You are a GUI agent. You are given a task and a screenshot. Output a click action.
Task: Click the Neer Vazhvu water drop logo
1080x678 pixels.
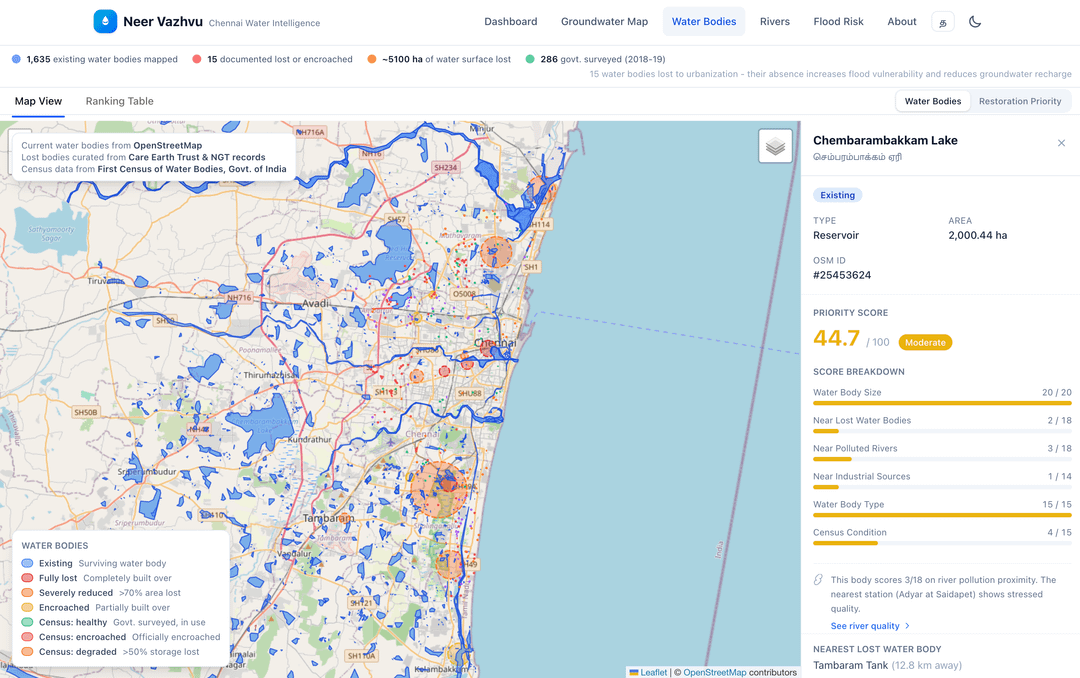[105, 21]
